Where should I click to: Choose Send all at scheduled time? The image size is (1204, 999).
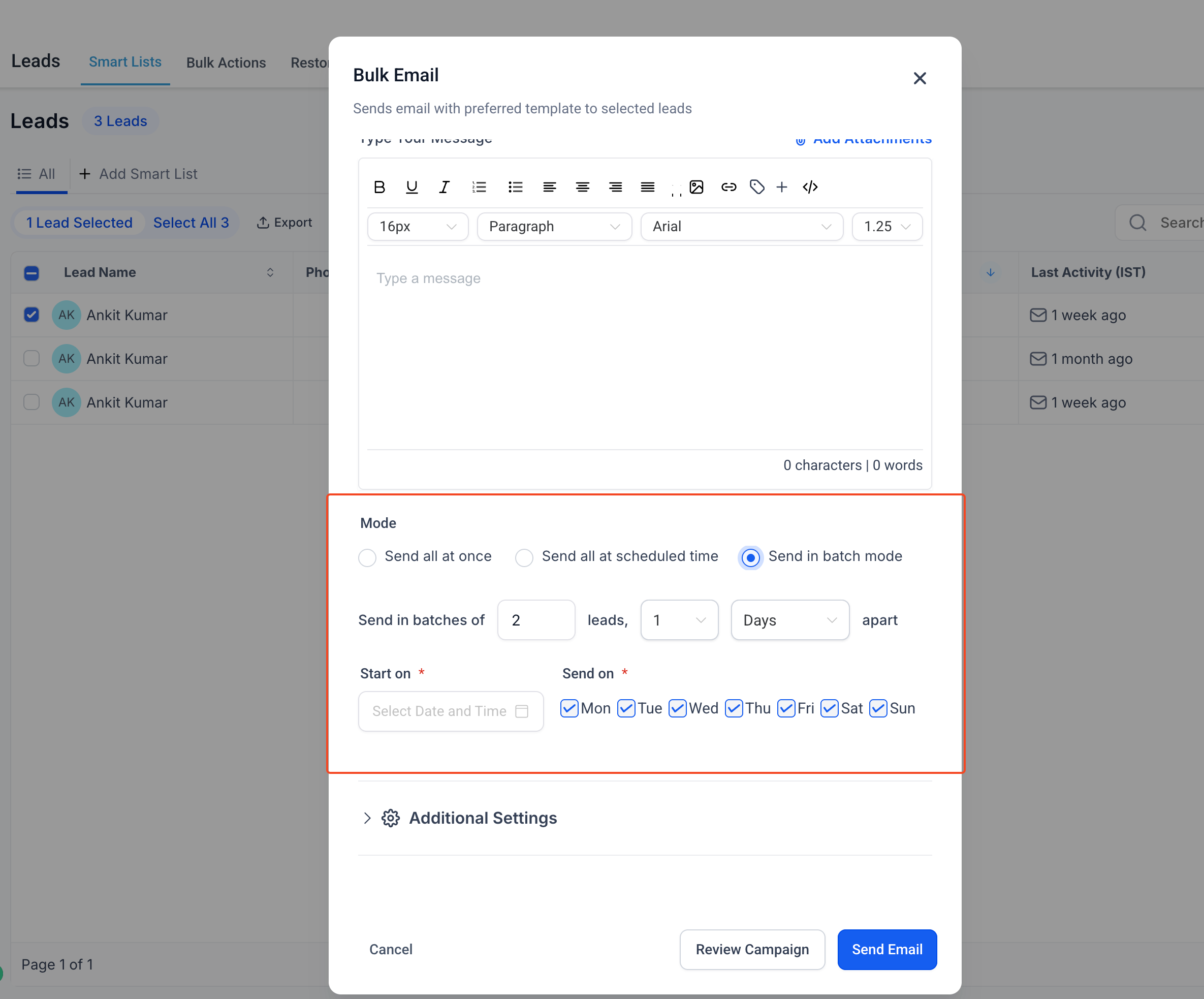524,557
